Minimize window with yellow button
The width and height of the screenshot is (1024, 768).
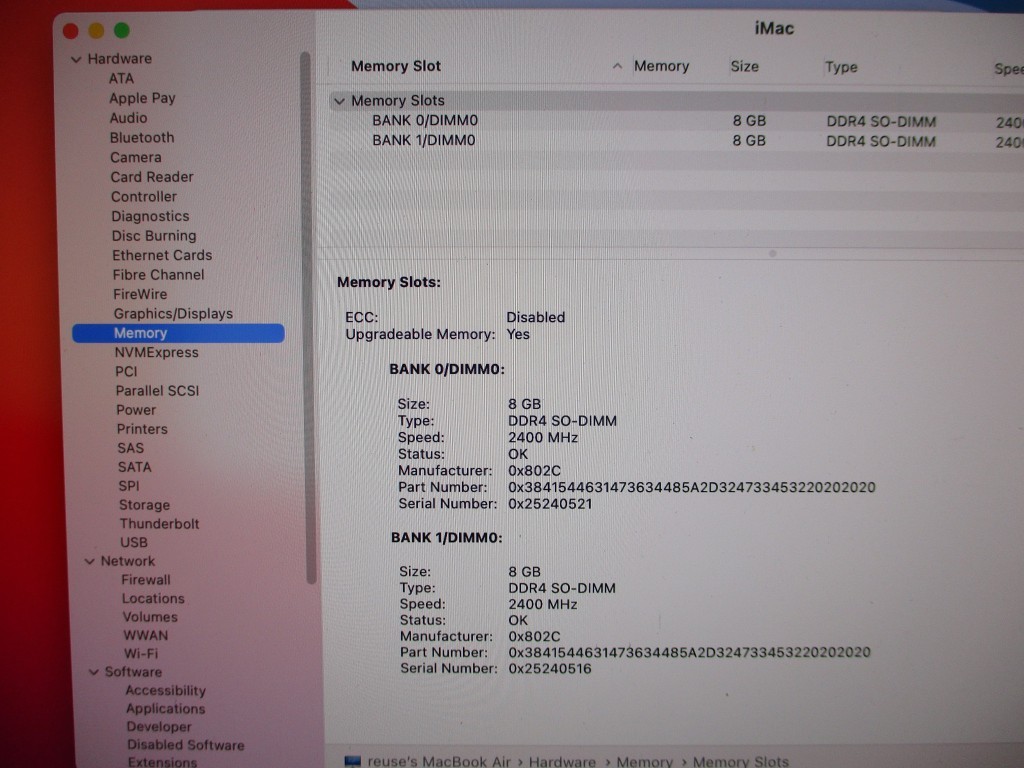(96, 31)
